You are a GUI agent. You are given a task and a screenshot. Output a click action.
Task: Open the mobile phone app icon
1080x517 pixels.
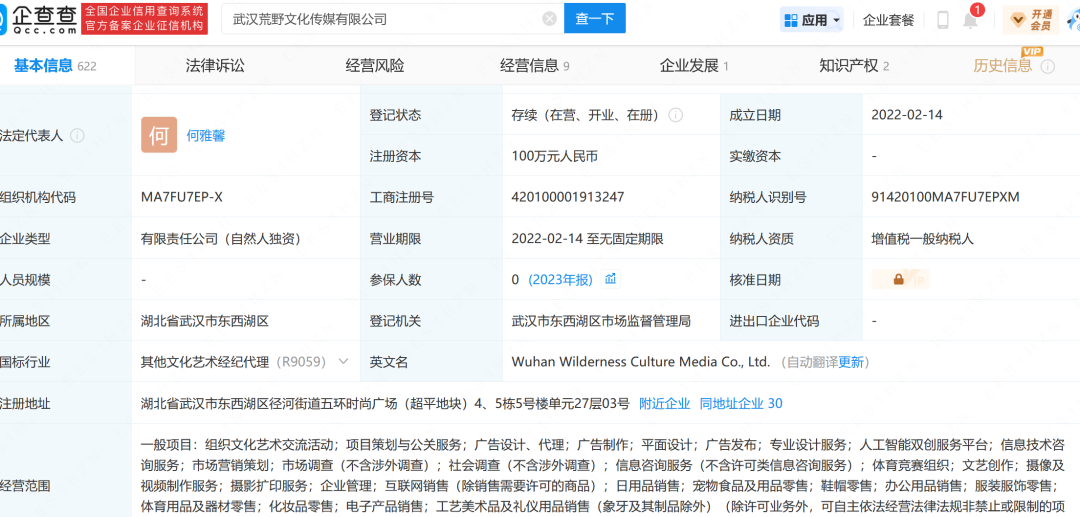click(x=943, y=20)
